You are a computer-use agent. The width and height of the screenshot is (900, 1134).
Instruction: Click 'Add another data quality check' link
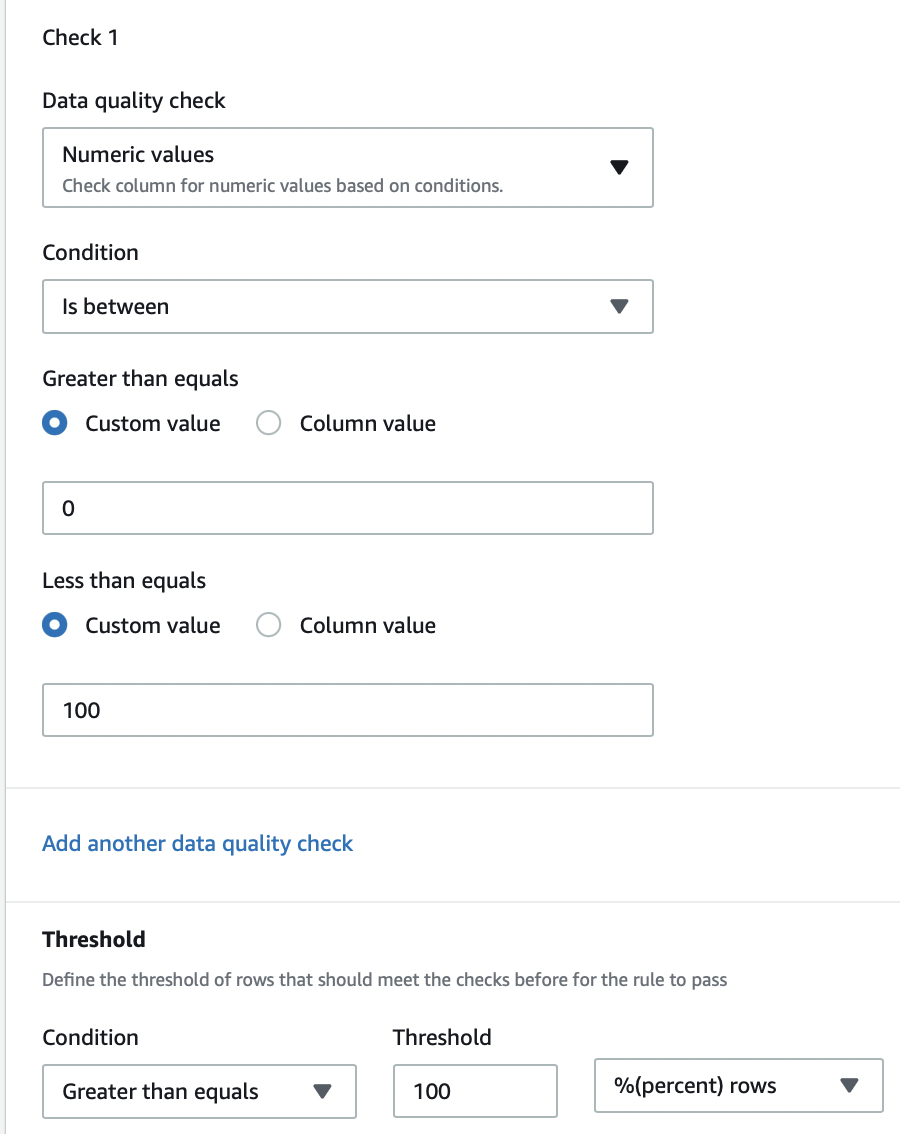tap(198, 843)
